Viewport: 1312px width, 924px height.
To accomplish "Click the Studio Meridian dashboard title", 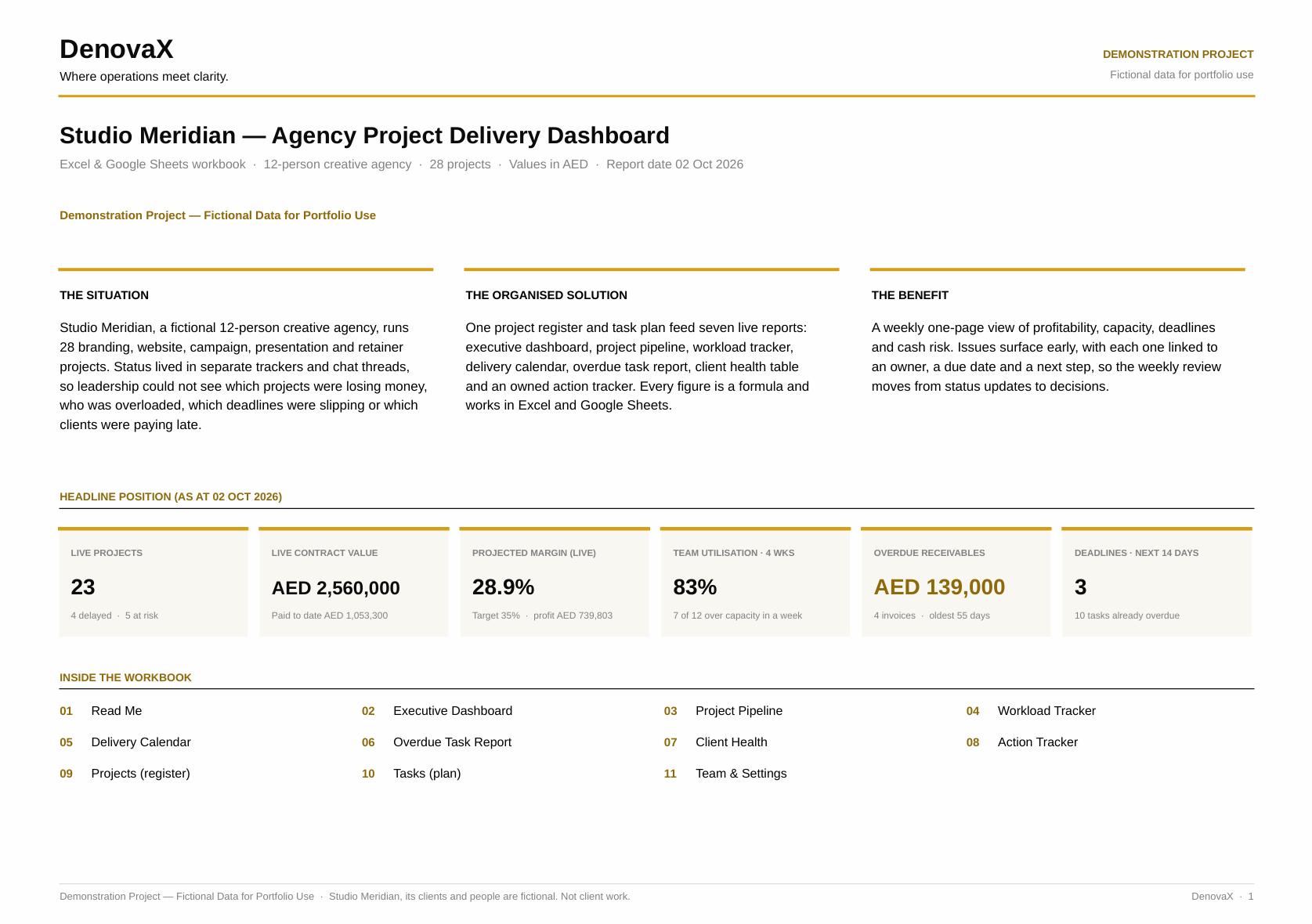I will (x=364, y=135).
